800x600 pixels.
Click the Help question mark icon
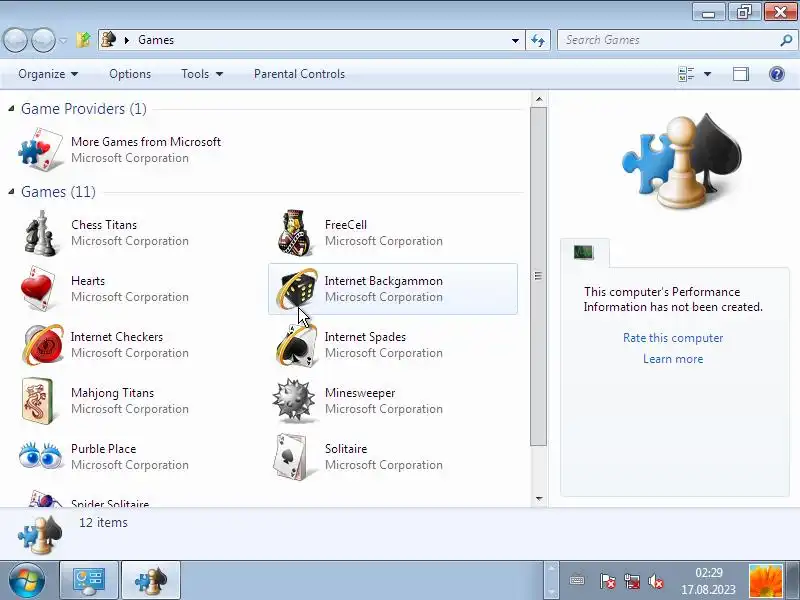pos(776,74)
